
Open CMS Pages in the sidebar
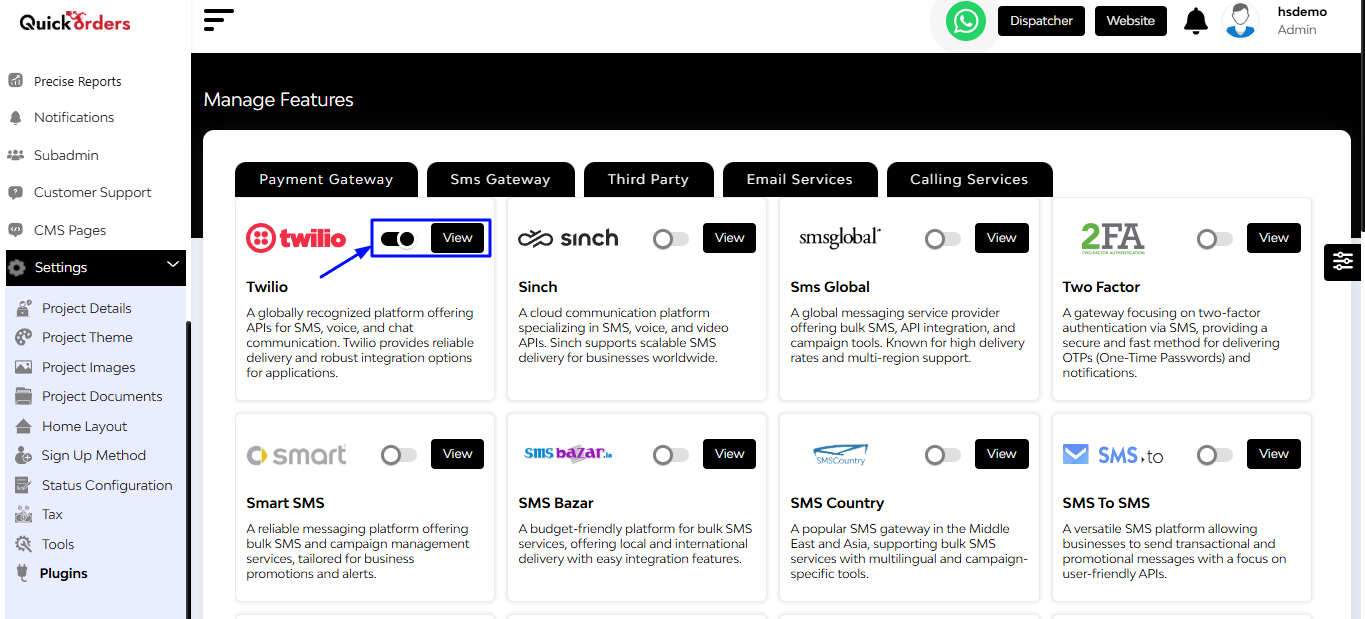tap(70, 230)
